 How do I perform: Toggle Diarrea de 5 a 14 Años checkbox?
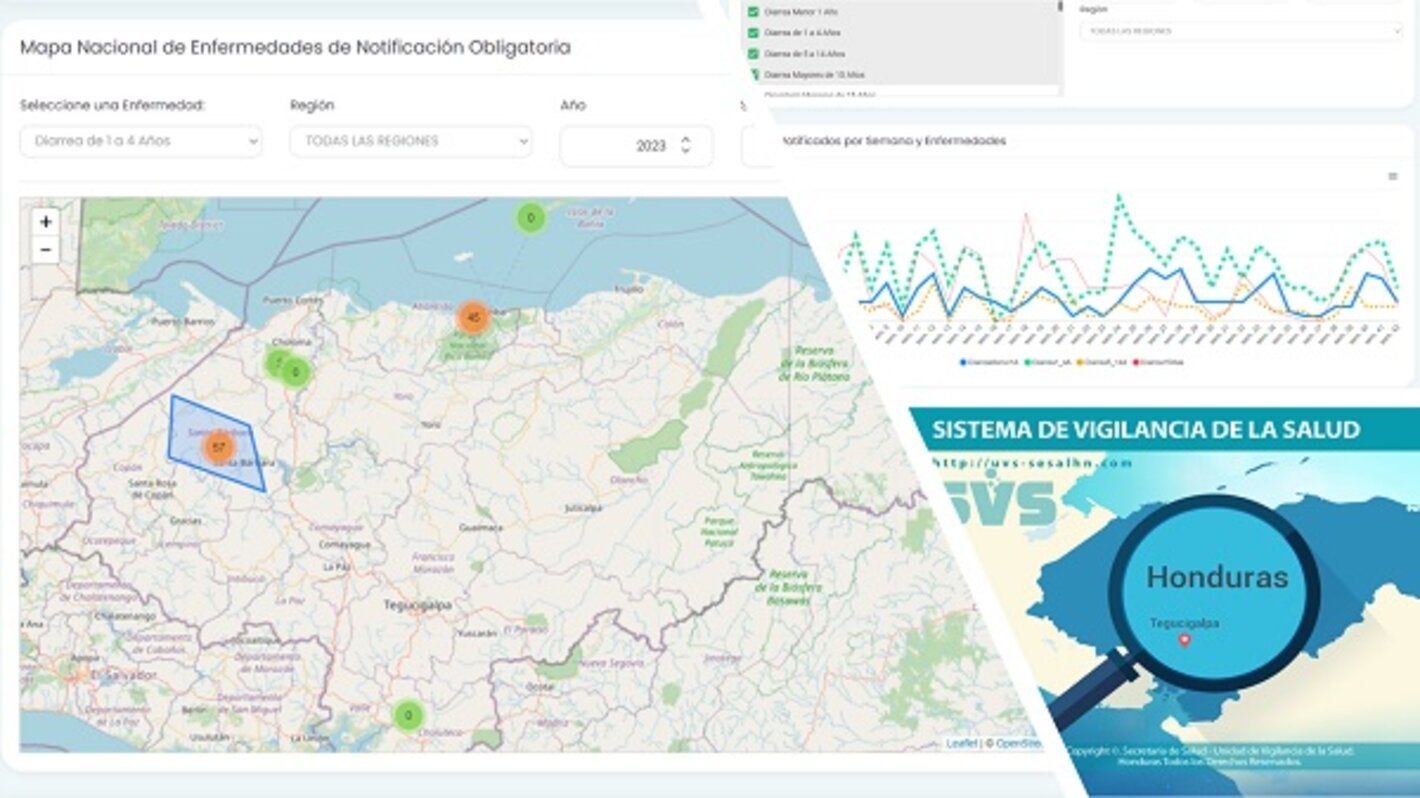pos(754,54)
